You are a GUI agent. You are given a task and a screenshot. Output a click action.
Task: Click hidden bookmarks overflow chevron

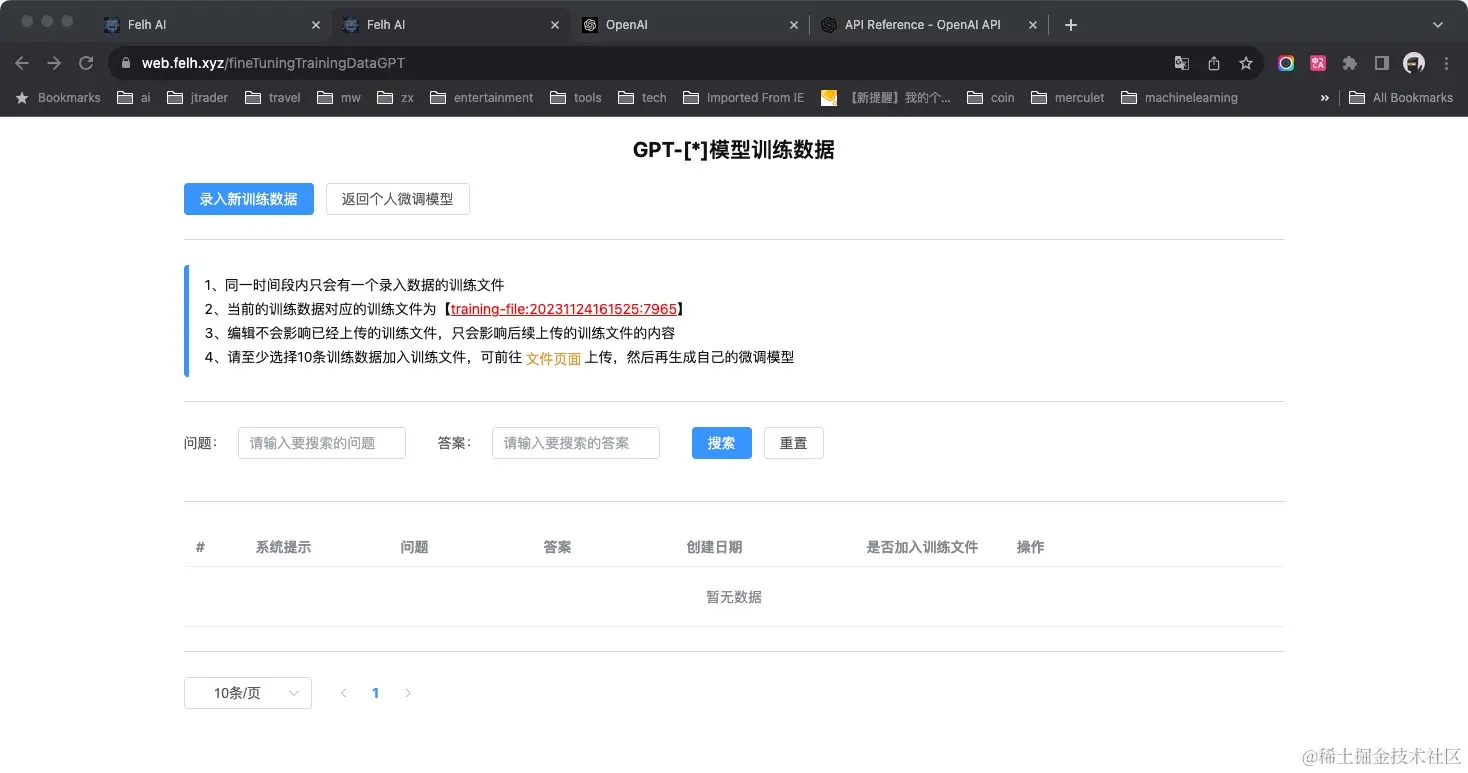[1323, 97]
